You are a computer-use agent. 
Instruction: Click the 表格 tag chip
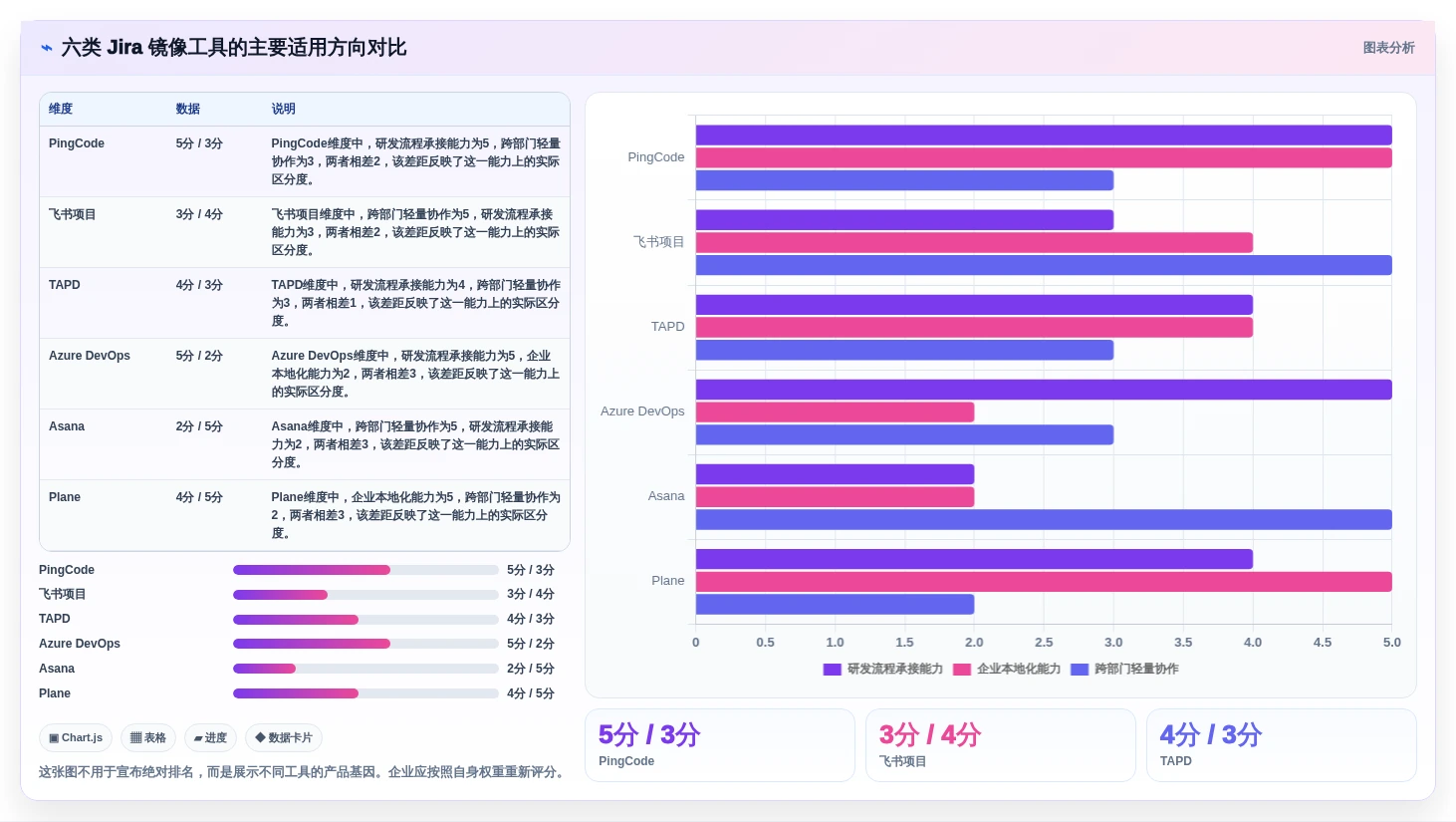click(x=148, y=737)
